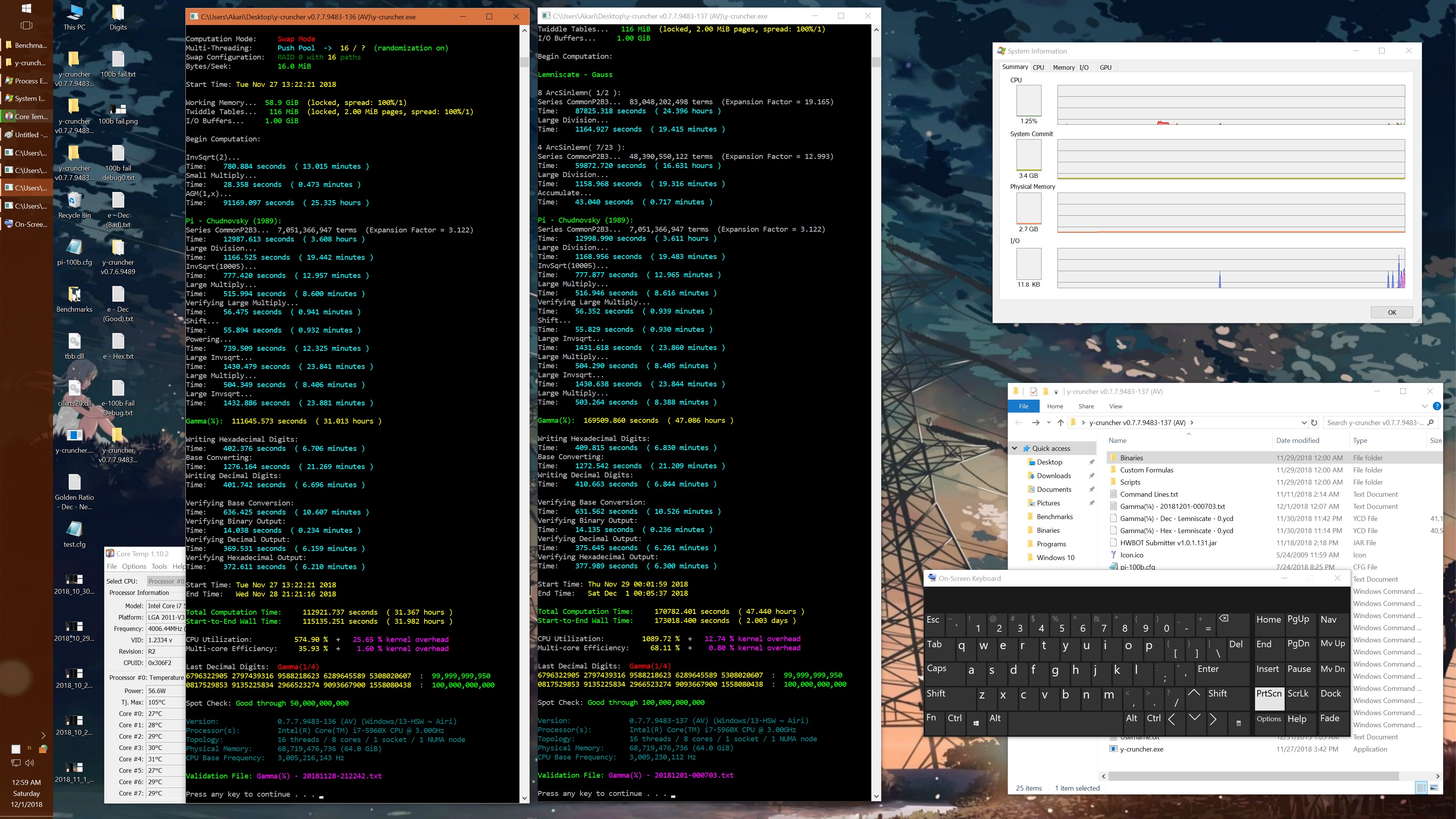Screen dimensions: 1456x819
Task: Open the Task View icon in taskbar
Action: coord(26,25)
